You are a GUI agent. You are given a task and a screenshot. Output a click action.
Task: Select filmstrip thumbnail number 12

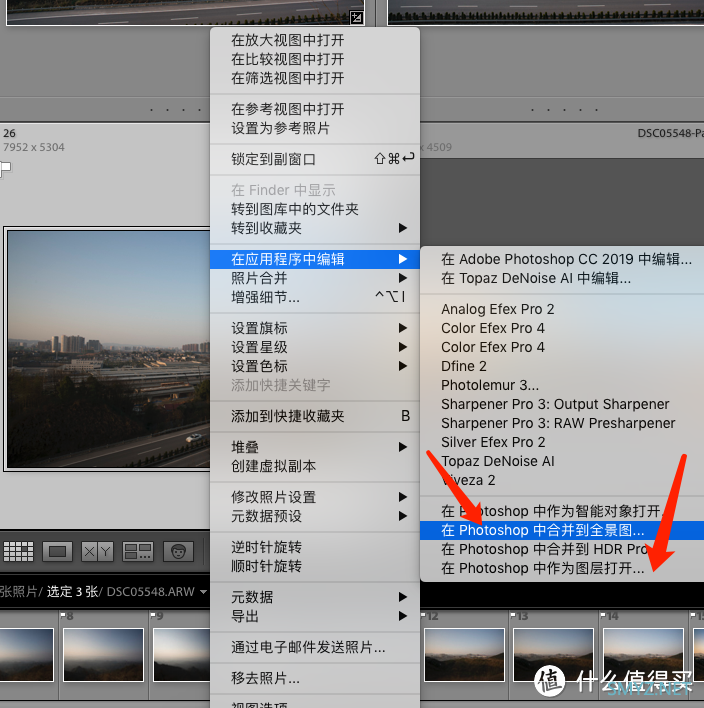[x=464, y=655]
